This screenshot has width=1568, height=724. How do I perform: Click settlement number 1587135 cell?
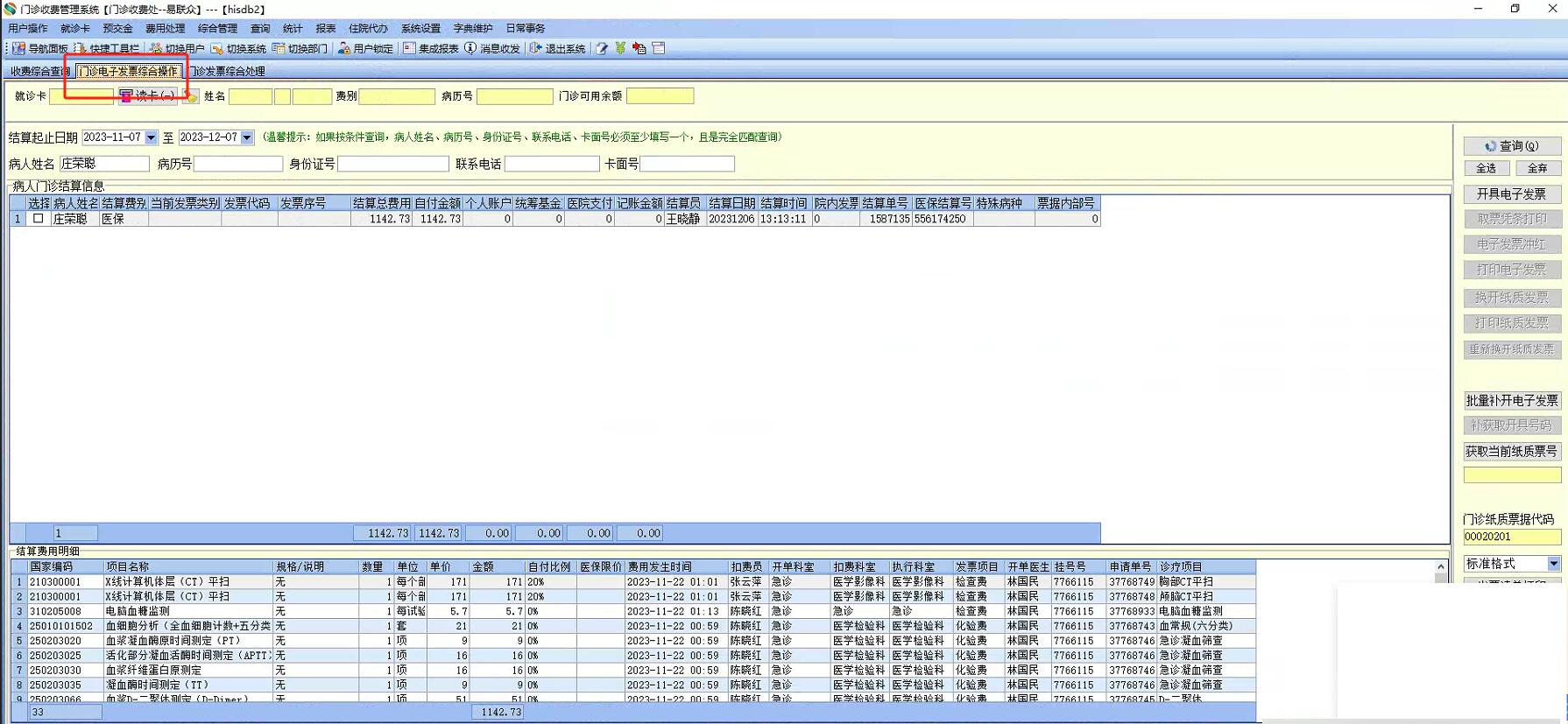pyautogui.click(x=886, y=219)
